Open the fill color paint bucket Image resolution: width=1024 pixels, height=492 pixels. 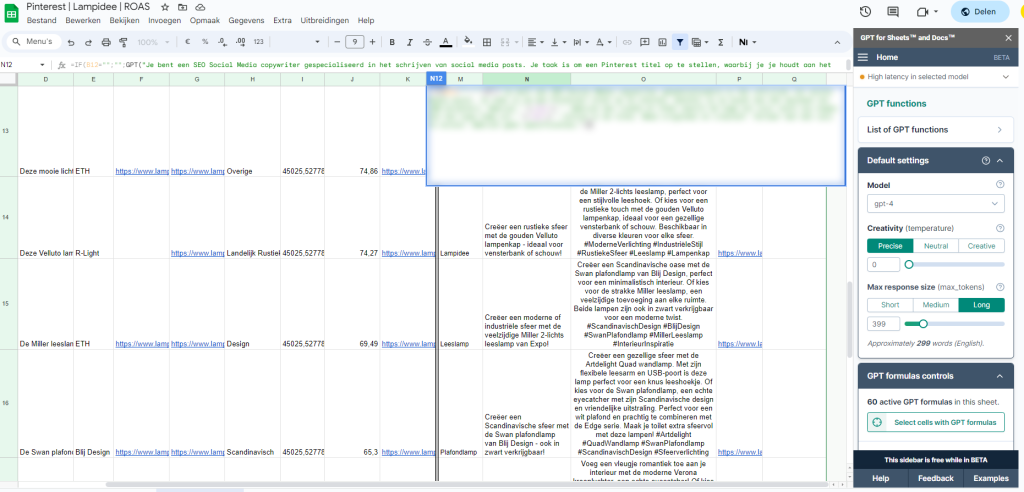coord(468,42)
